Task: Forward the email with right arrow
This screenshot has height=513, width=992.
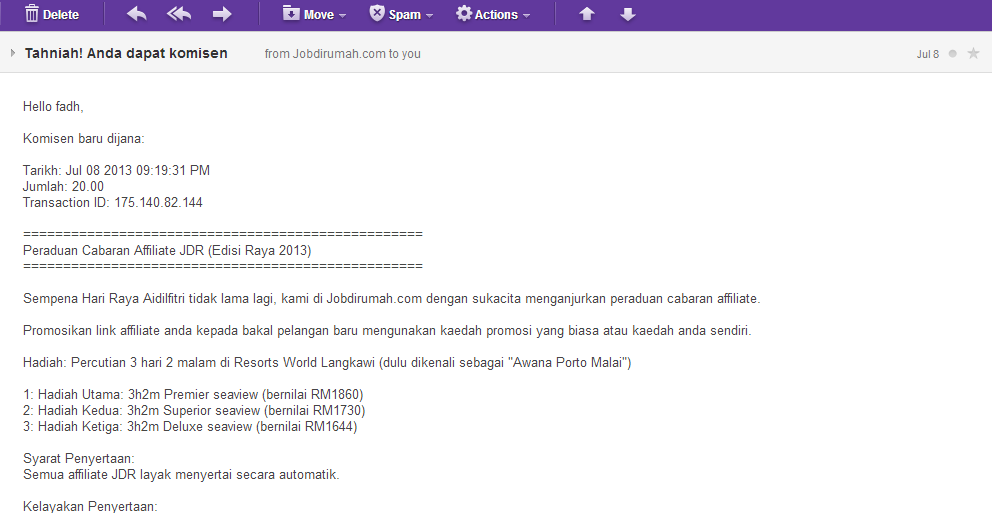Action: click(221, 14)
